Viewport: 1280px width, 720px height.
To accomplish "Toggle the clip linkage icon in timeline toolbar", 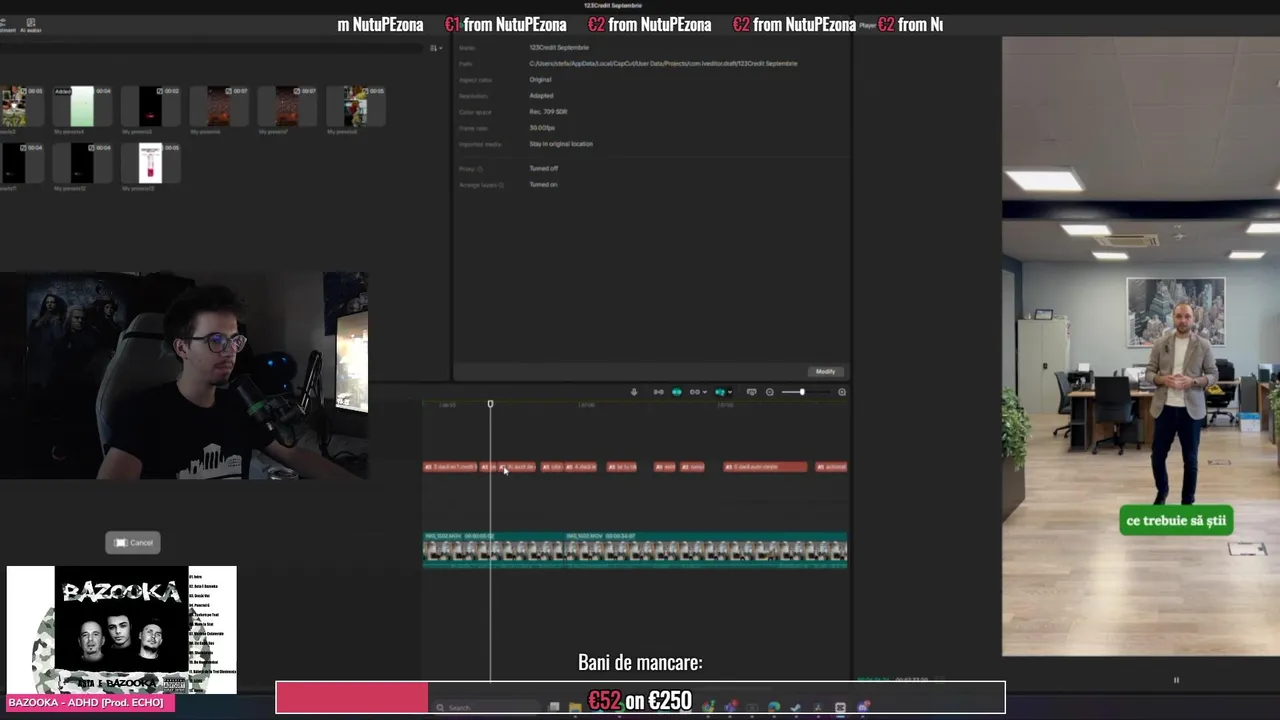I will pos(694,392).
